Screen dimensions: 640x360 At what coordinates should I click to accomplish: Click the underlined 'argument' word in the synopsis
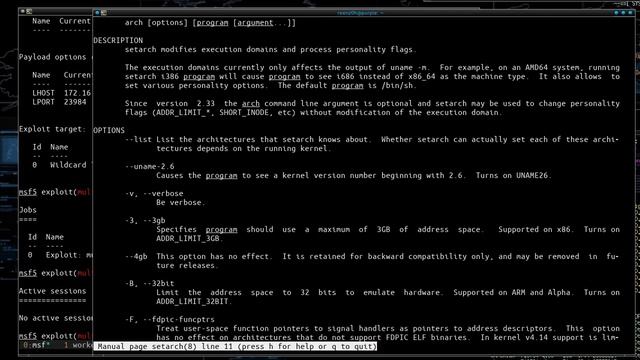click(x=255, y=23)
